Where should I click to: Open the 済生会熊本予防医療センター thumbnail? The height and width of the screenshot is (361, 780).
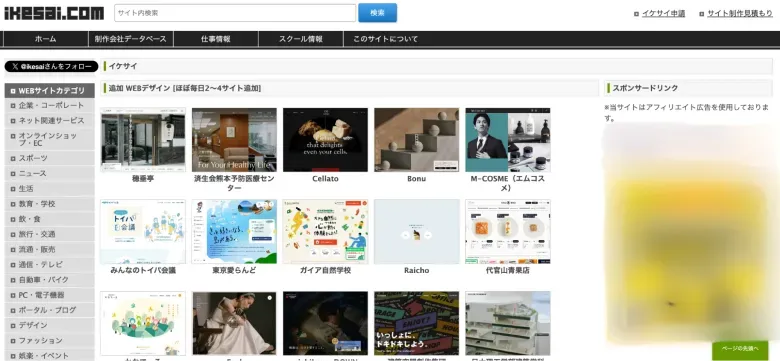[234, 140]
